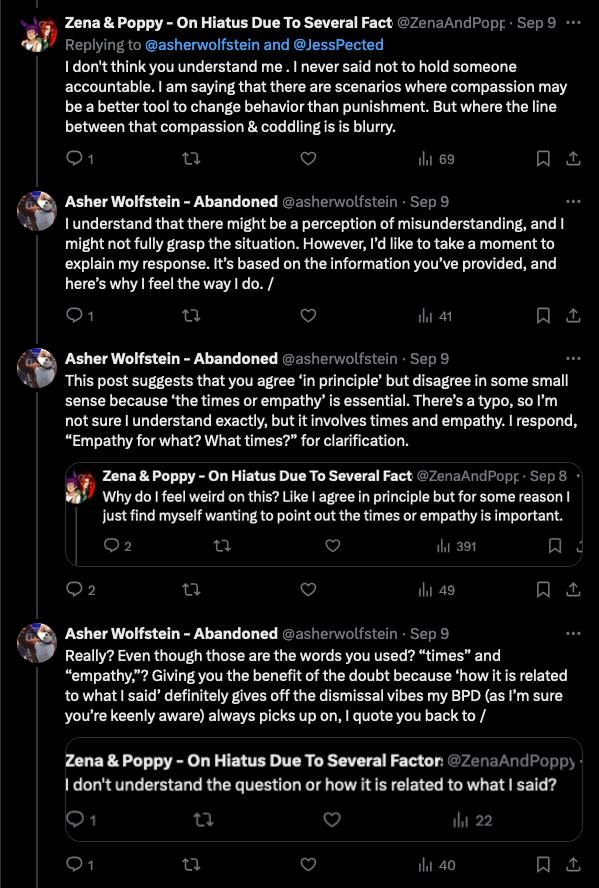Image resolution: width=599 pixels, height=888 pixels.
Task: Bookmark the tweet with 69 views
Action: coord(543,159)
